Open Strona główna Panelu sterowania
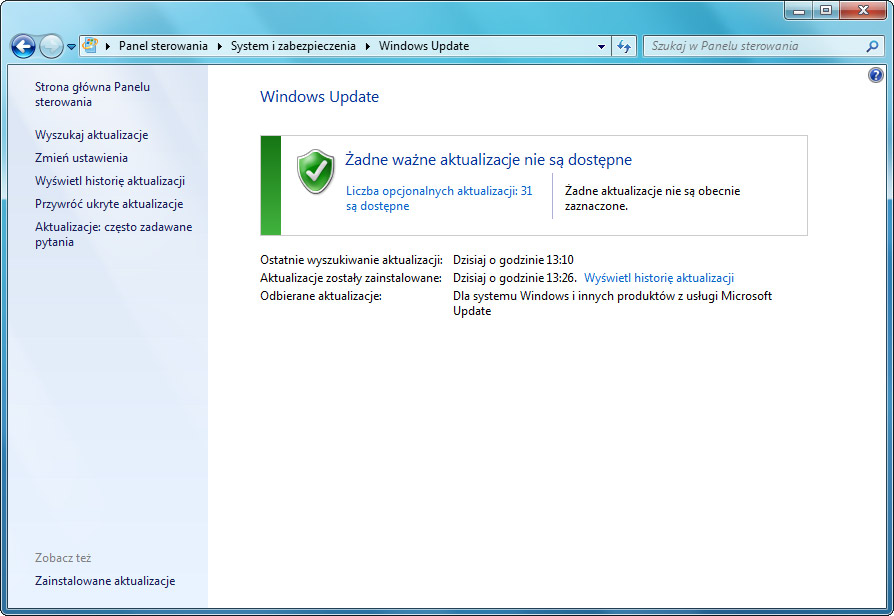 pos(92,94)
